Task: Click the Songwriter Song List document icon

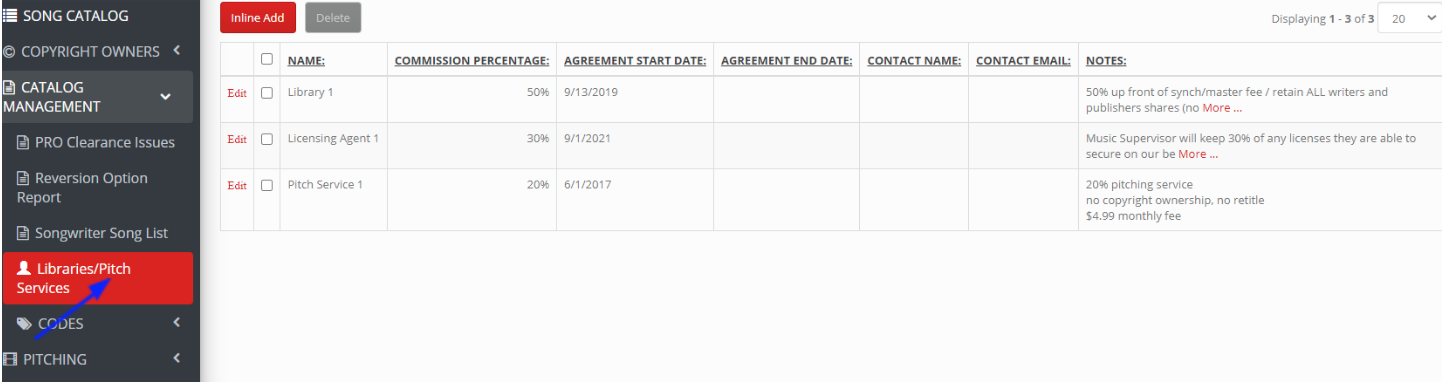Action: tap(23, 233)
